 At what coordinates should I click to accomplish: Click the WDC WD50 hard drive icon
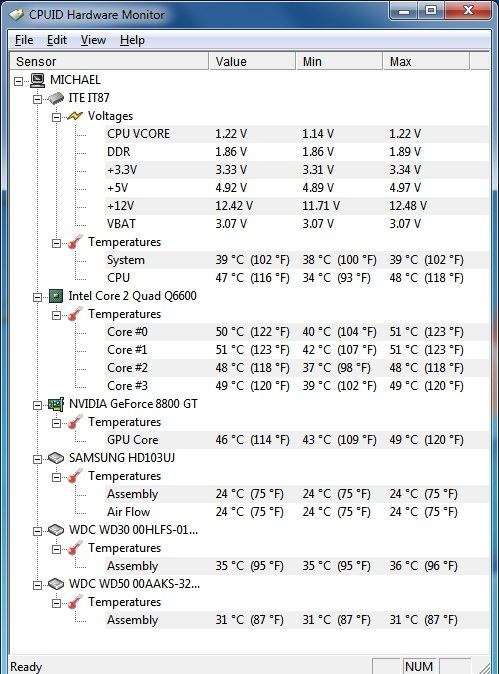pos(56,584)
